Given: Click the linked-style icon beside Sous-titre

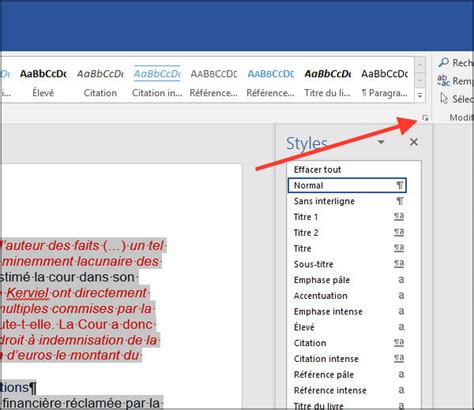Looking at the screenshot, I should pyautogui.click(x=399, y=264).
